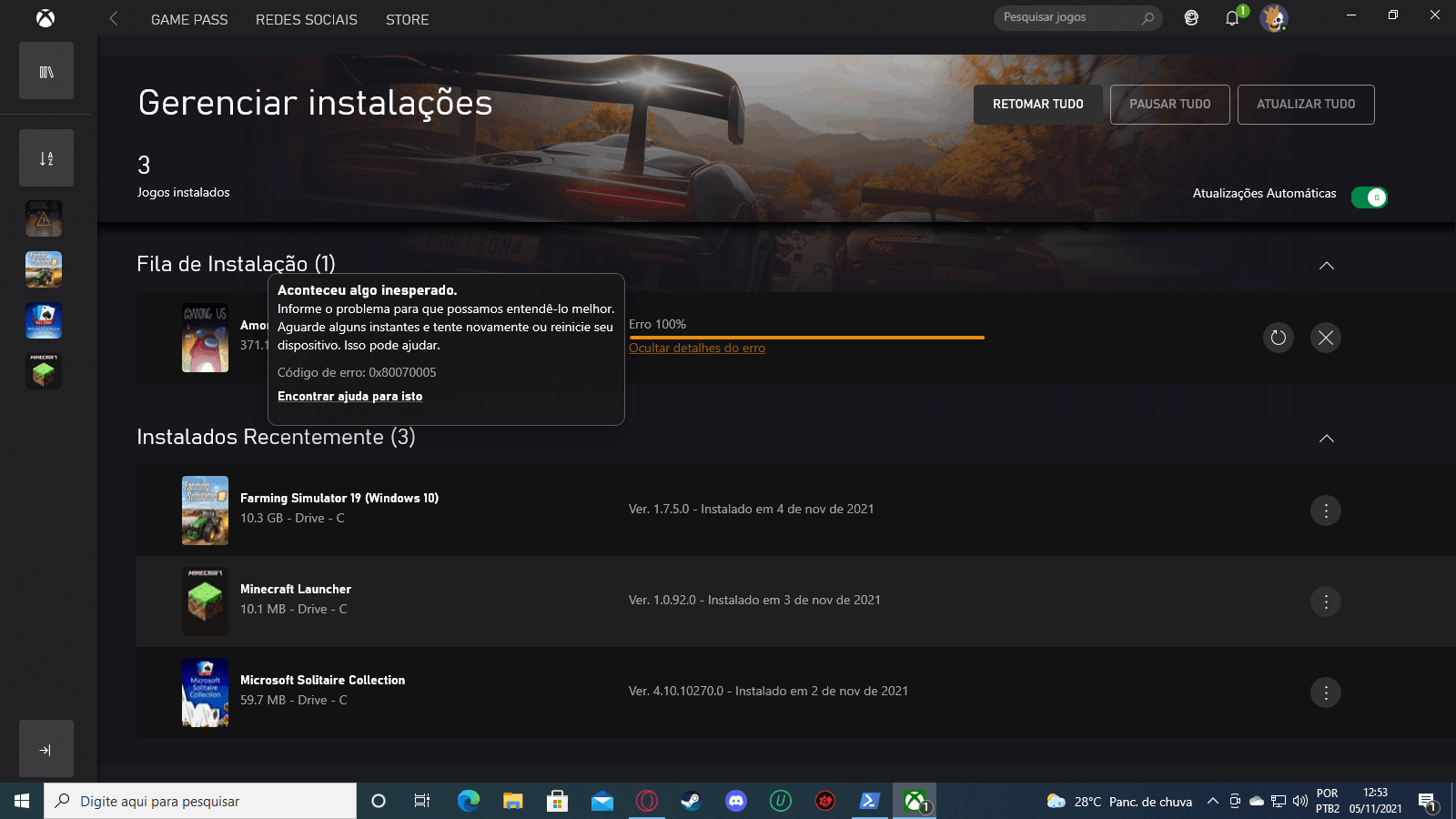Screen dimensions: 1456x819
Task: Click Ver. 1.7.5.0 install info text
Action: [751, 509]
